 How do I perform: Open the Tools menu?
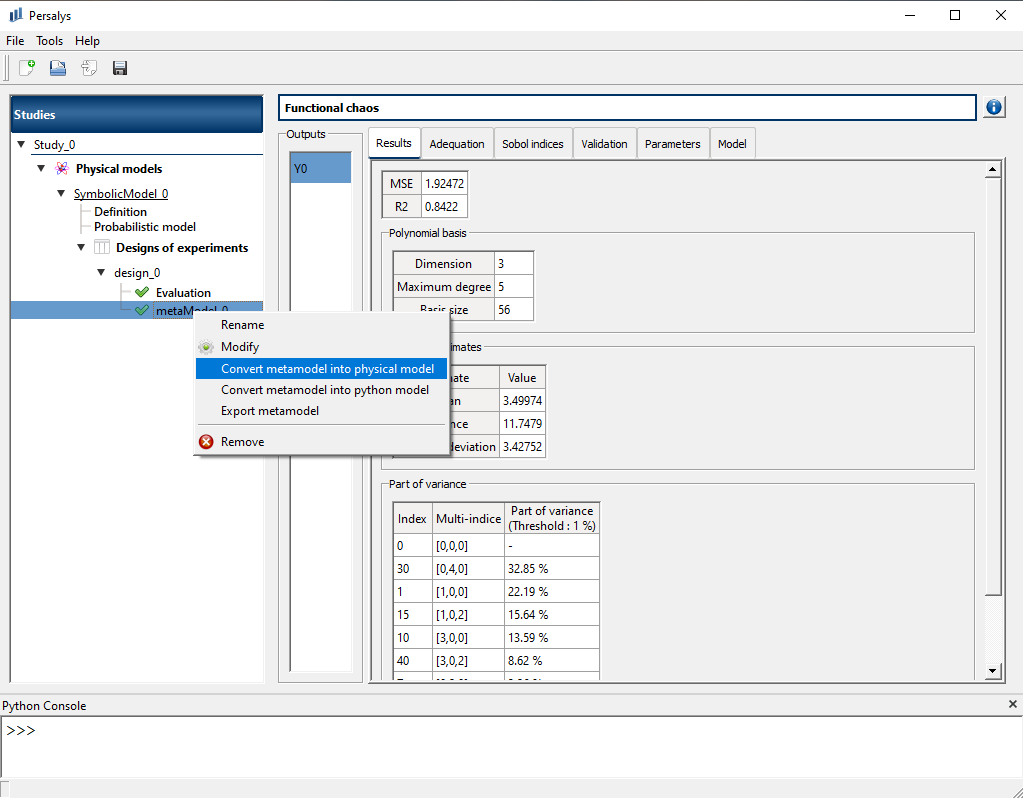click(49, 41)
